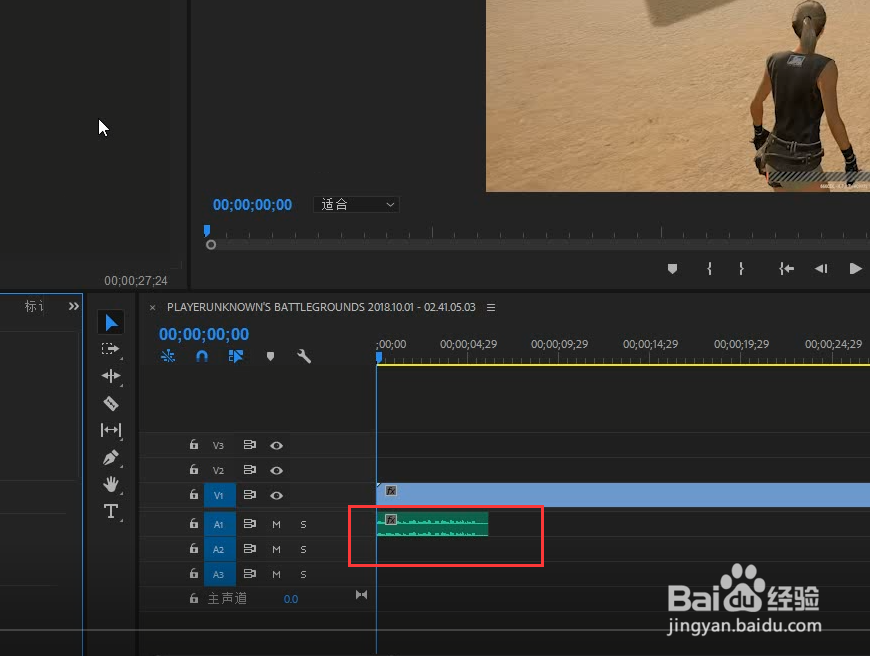The height and width of the screenshot is (656, 870).
Task: Click the master track output icon
Action: tap(361, 594)
